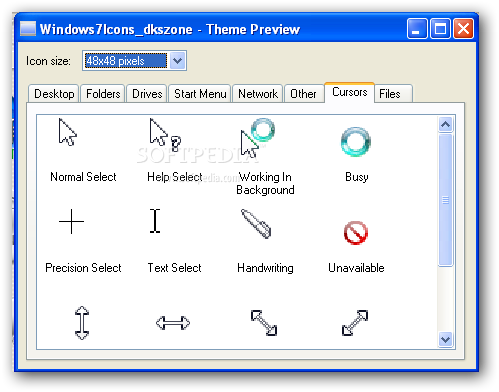Open the Start Menu tab
499x392 pixels.
(x=200, y=94)
